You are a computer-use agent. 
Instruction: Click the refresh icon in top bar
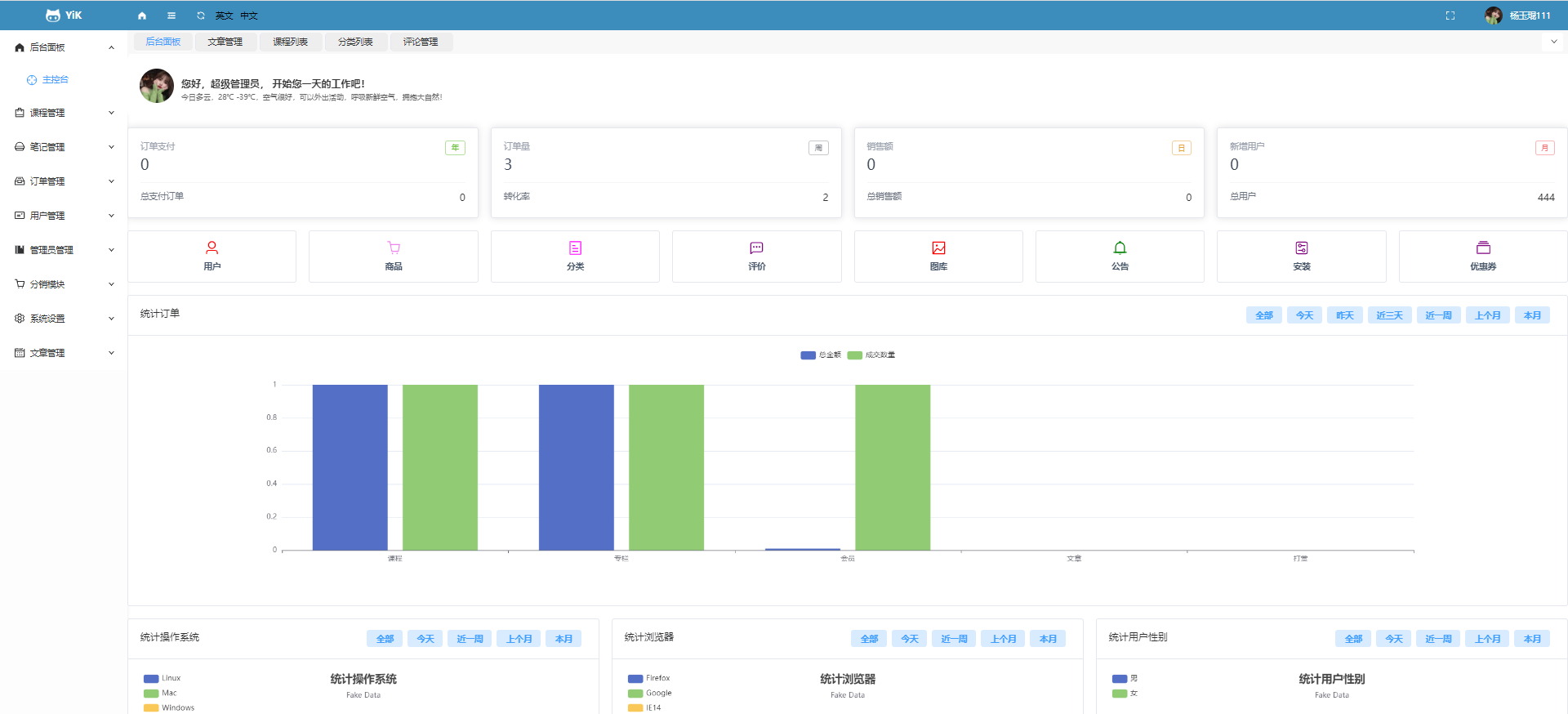click(x=201, y=16)
